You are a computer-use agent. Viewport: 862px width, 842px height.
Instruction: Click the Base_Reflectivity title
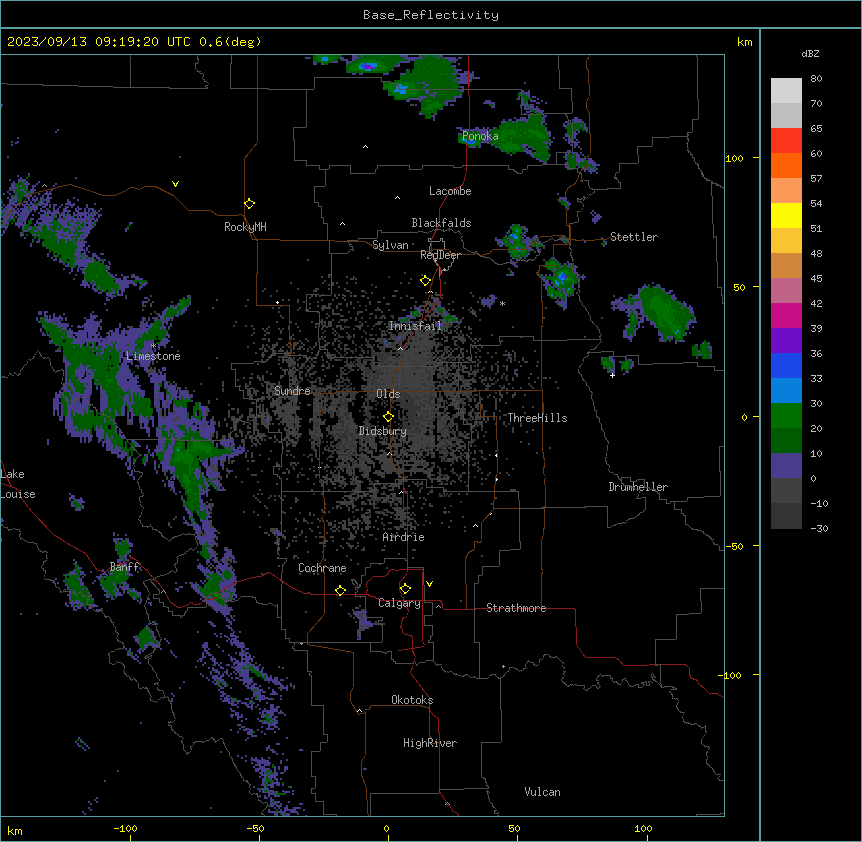(431, 15)
